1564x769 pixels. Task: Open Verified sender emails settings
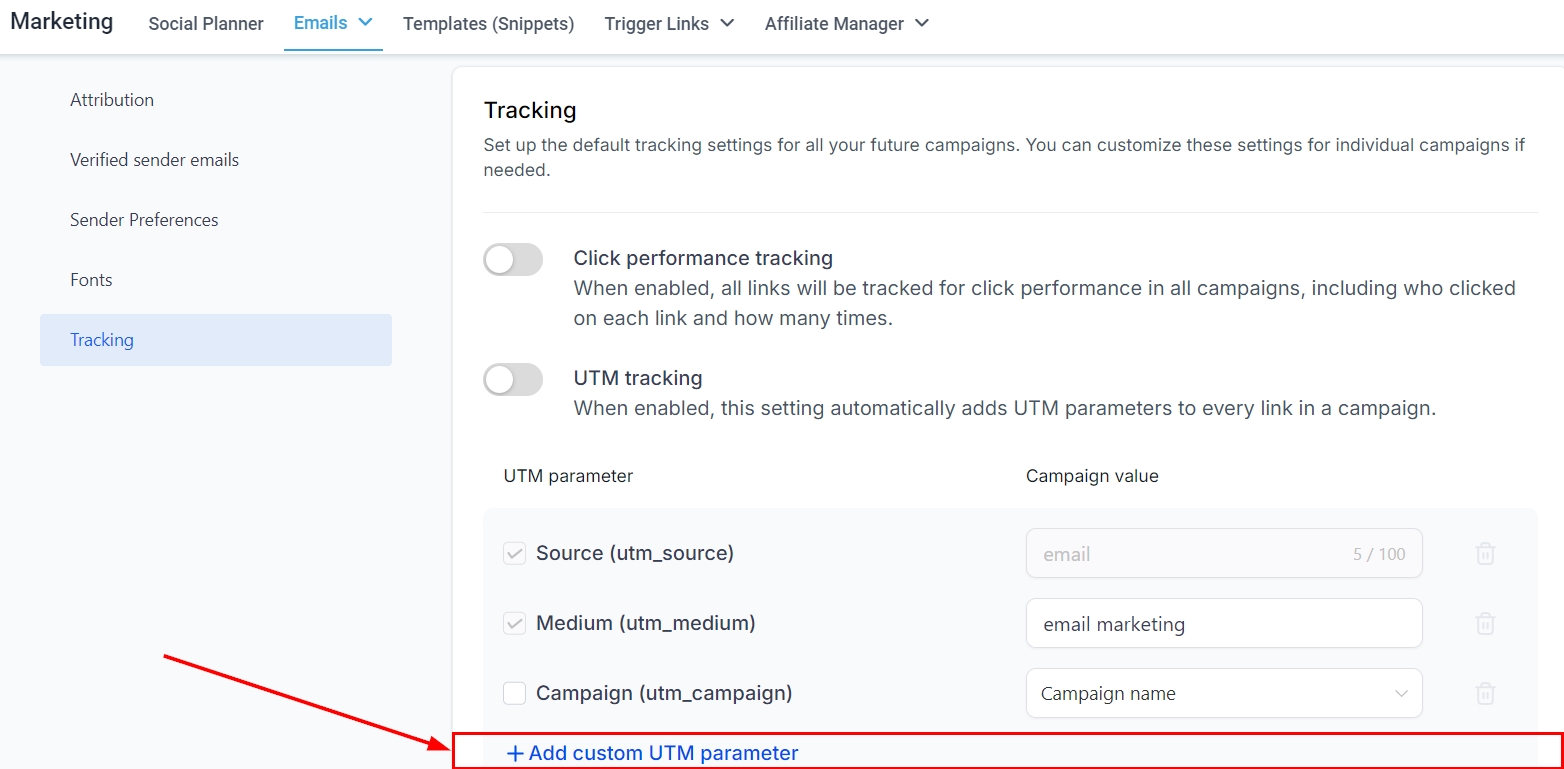pyautogui.click(x=154, y=160)
